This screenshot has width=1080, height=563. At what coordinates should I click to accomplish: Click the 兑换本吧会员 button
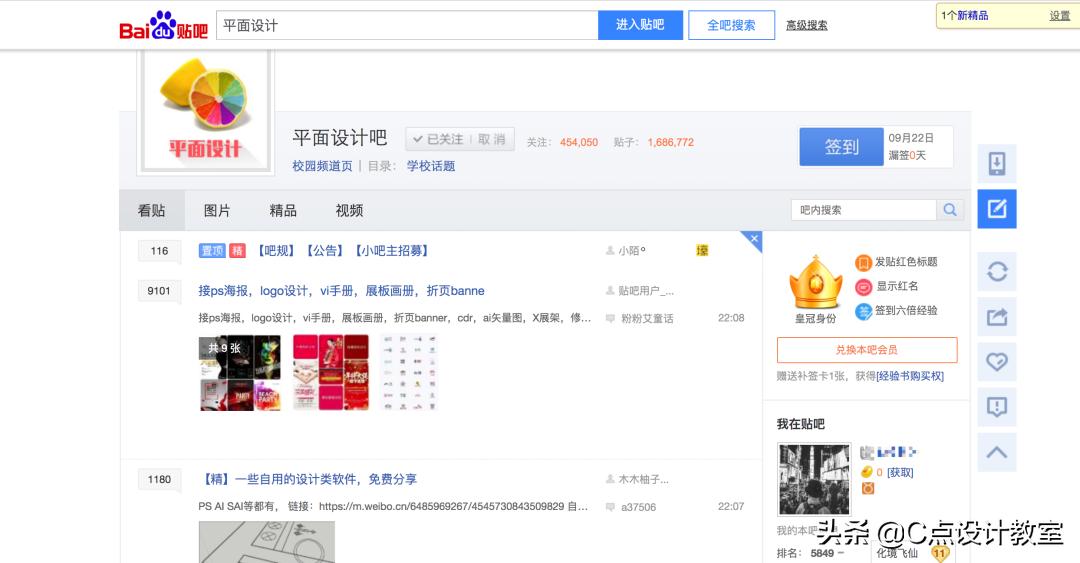tap(866, 349)
